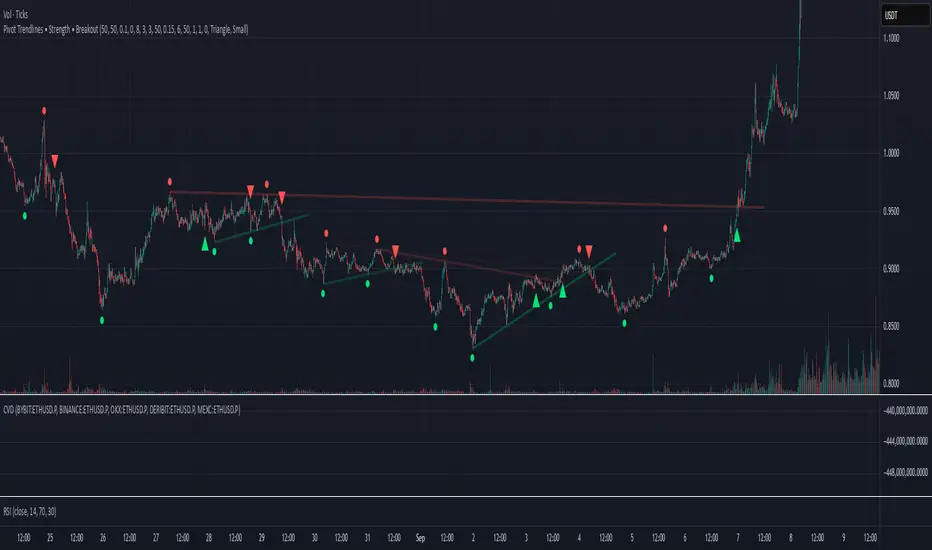Click the -444,000,000.0000 CVD axis value

[906, 441]
